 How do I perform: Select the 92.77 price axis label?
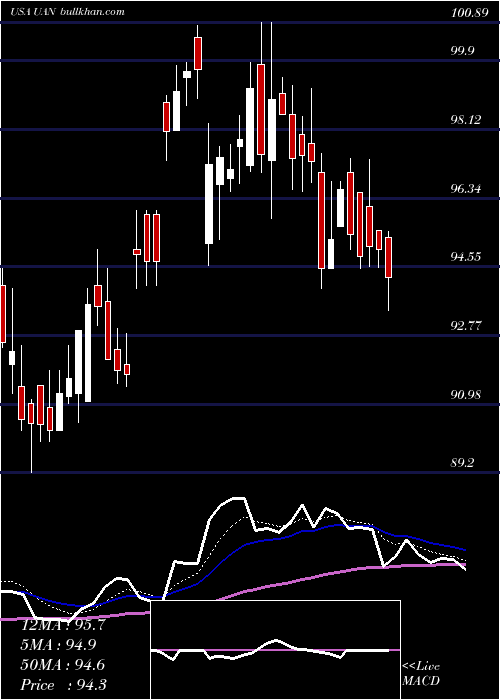467,325
